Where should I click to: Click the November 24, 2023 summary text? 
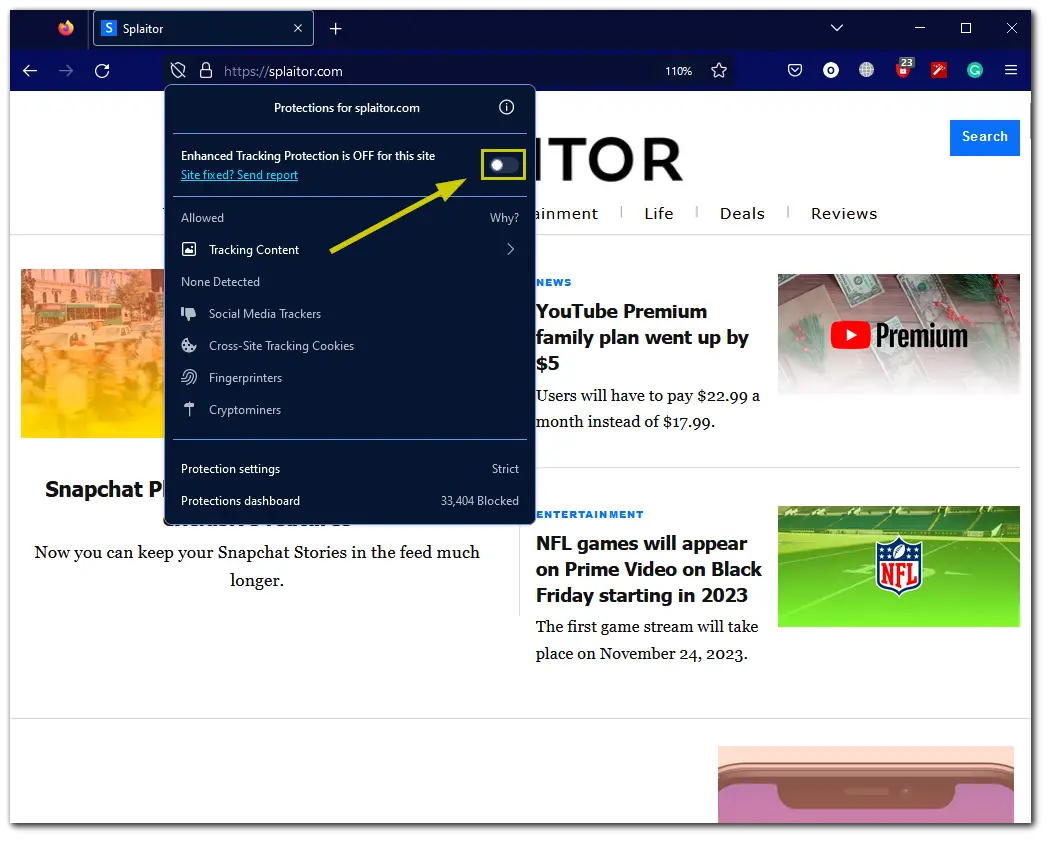647,640
